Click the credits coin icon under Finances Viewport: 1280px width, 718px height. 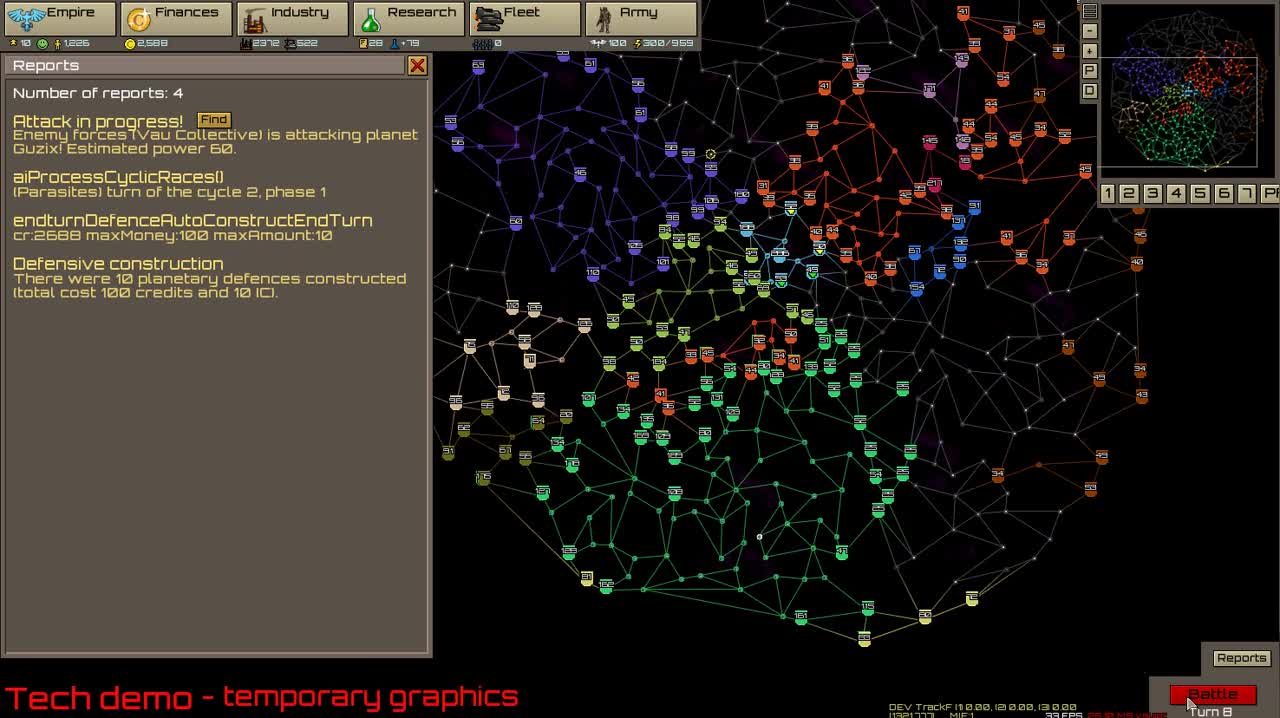click(x=130, y=44)
